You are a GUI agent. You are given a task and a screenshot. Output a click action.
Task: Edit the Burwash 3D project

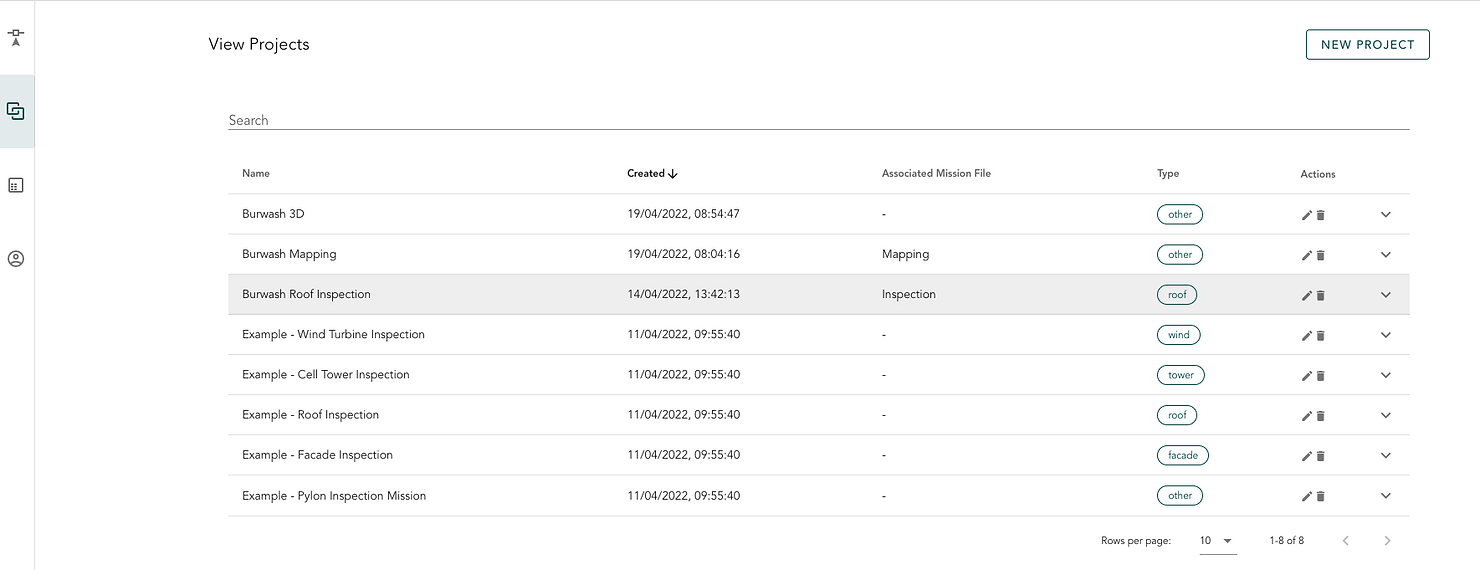[1306, 215]
